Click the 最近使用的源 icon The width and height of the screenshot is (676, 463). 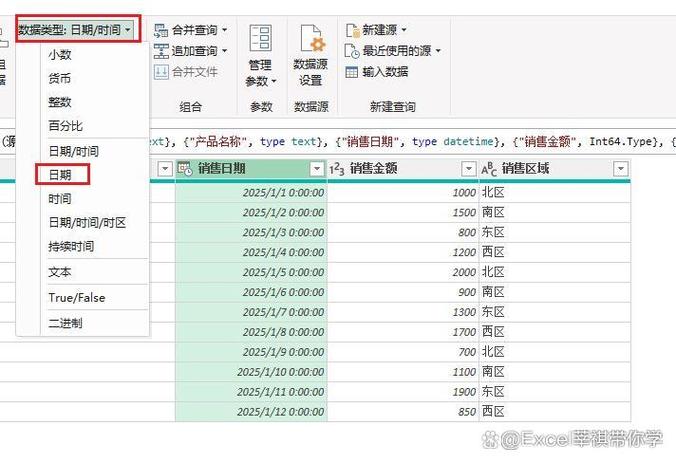tap(352, 50)
